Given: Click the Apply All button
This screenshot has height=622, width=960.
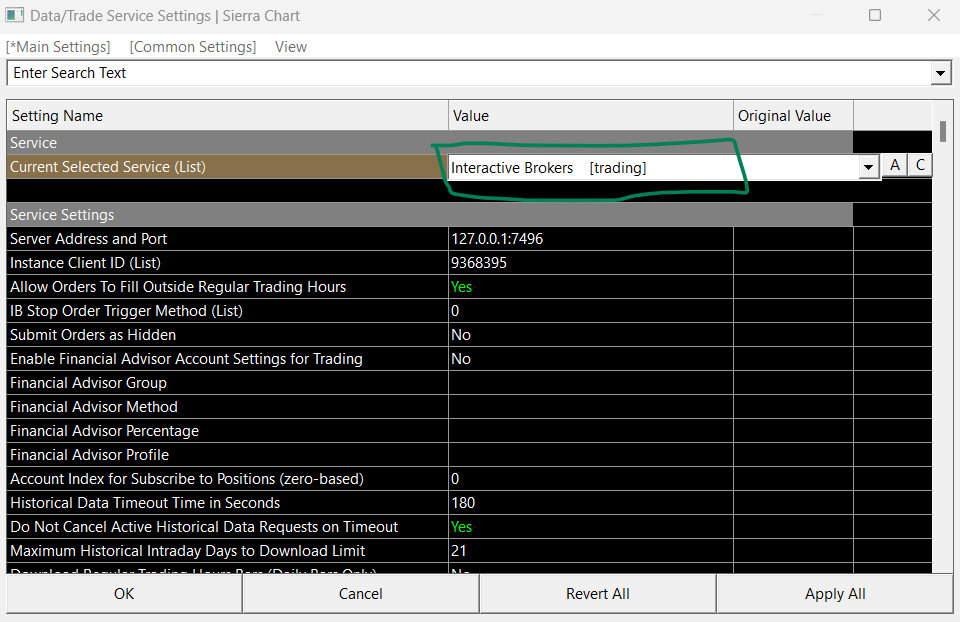Looking at the screenshot, I should tap(835, 594).
